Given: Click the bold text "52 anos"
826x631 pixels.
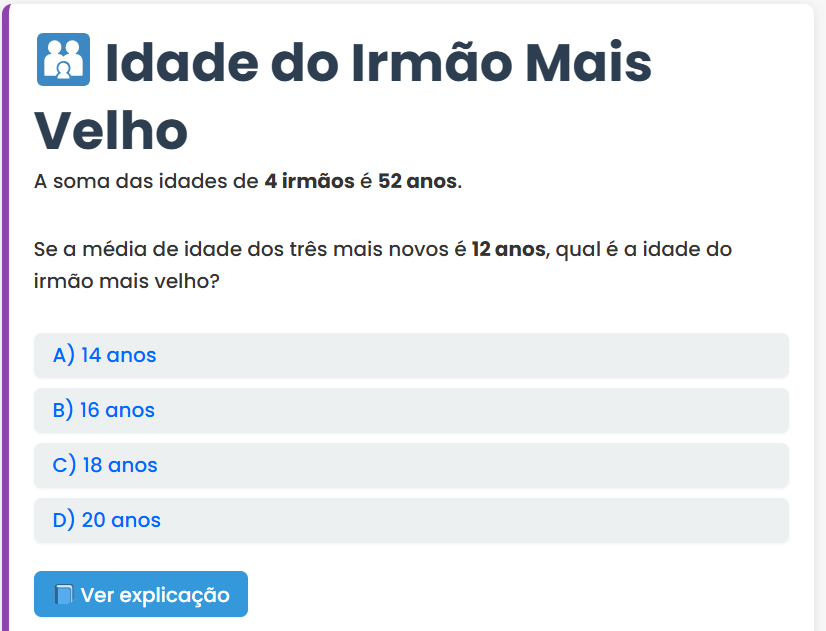Looking at the screenshot, I should [x=417, y=182].
